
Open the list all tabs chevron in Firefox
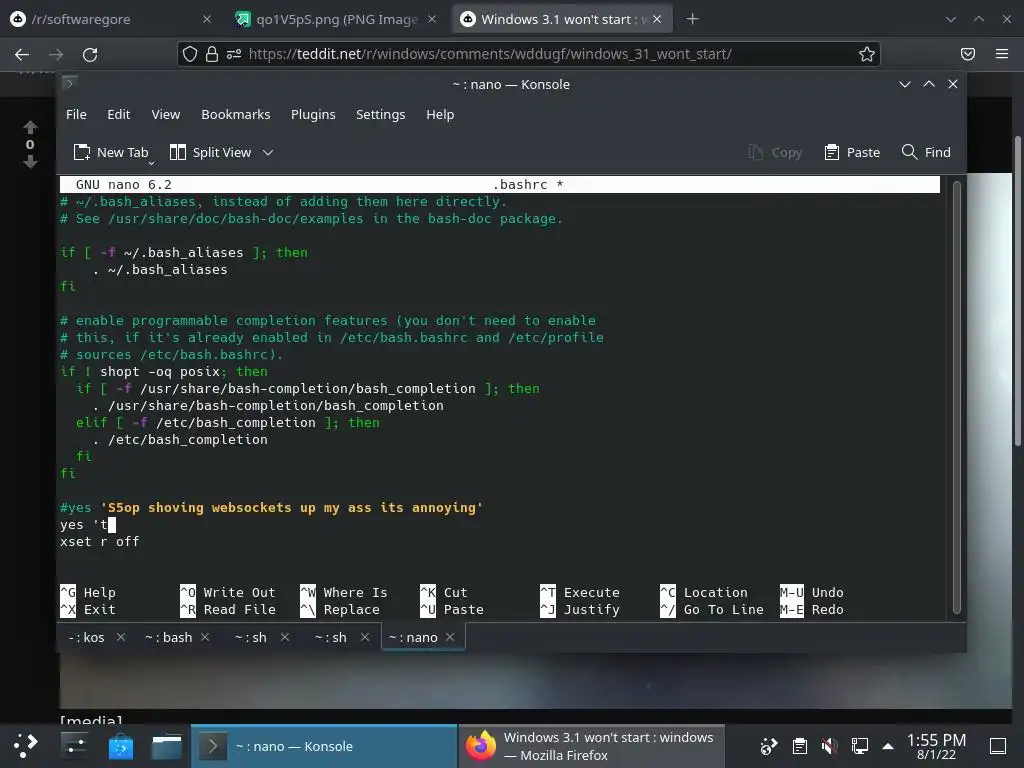coord(951,19)
